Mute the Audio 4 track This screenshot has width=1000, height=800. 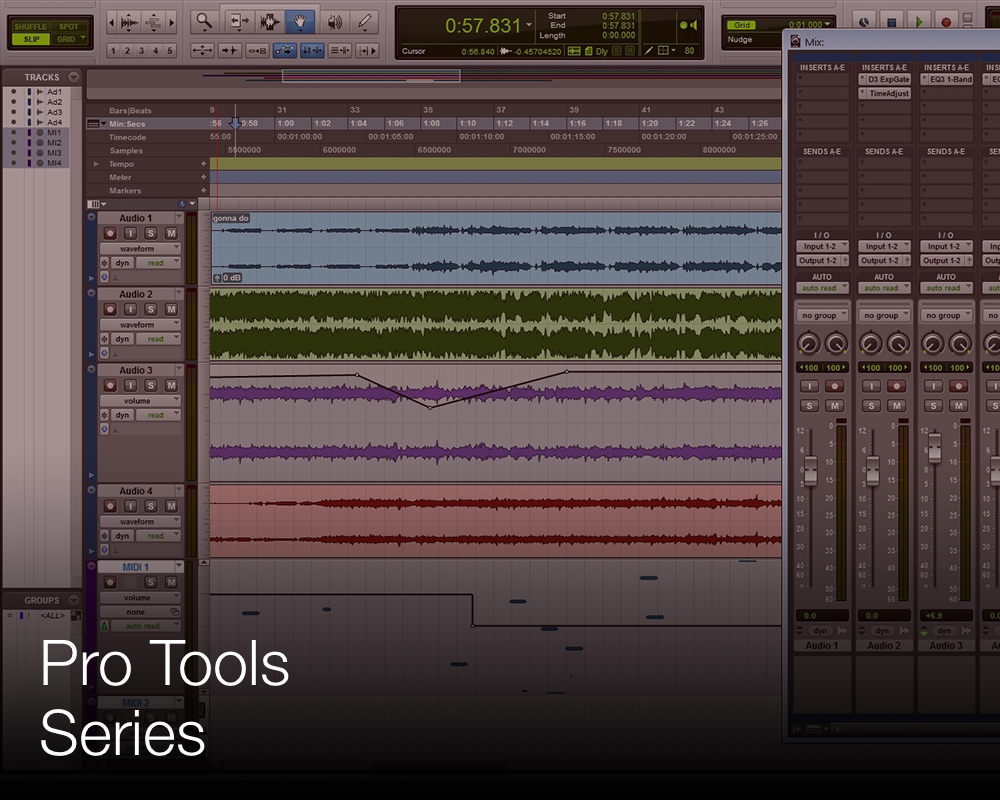click(x=171, y=506)
